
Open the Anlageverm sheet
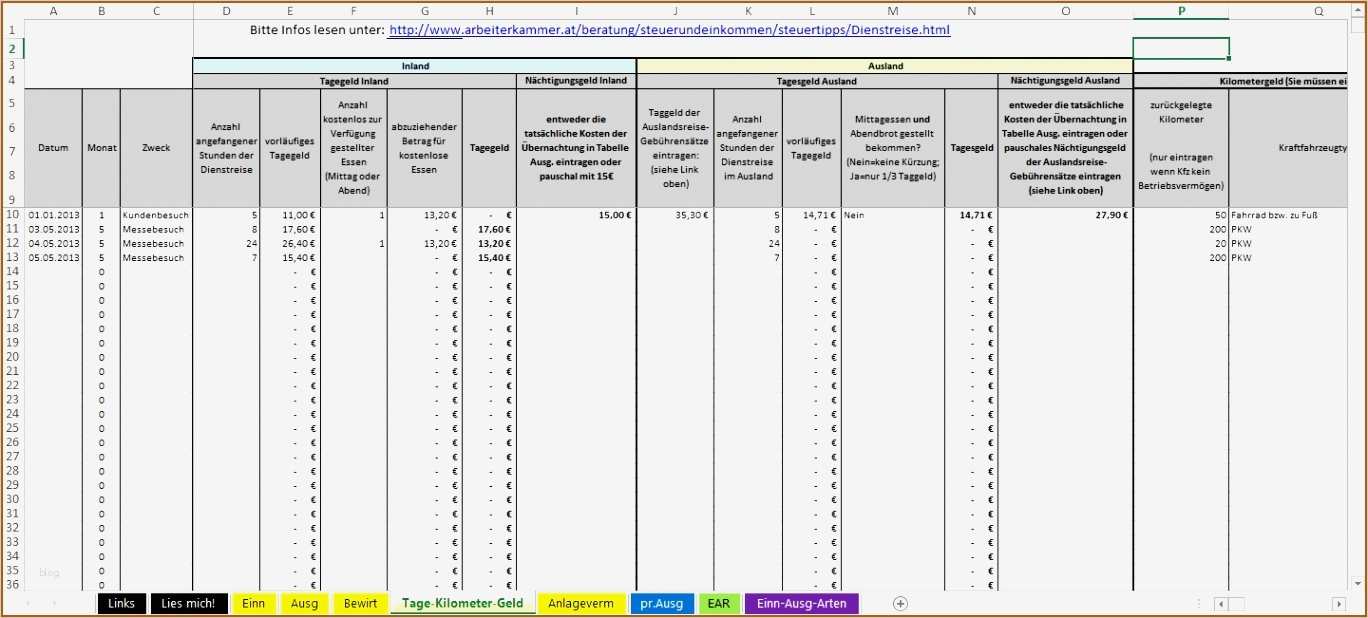tap(582, 603)
